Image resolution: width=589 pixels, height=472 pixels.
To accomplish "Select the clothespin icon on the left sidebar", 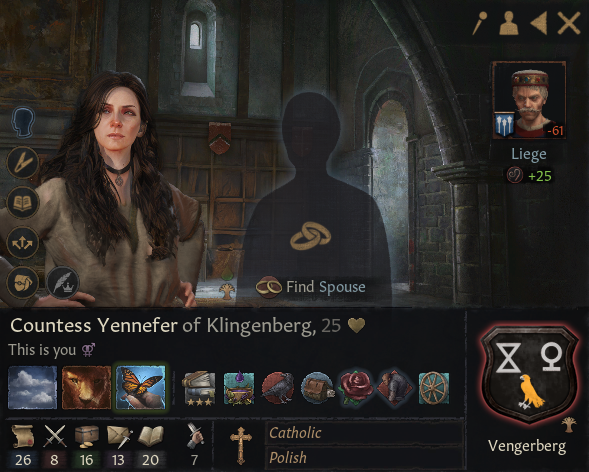I will coord(23,163).
